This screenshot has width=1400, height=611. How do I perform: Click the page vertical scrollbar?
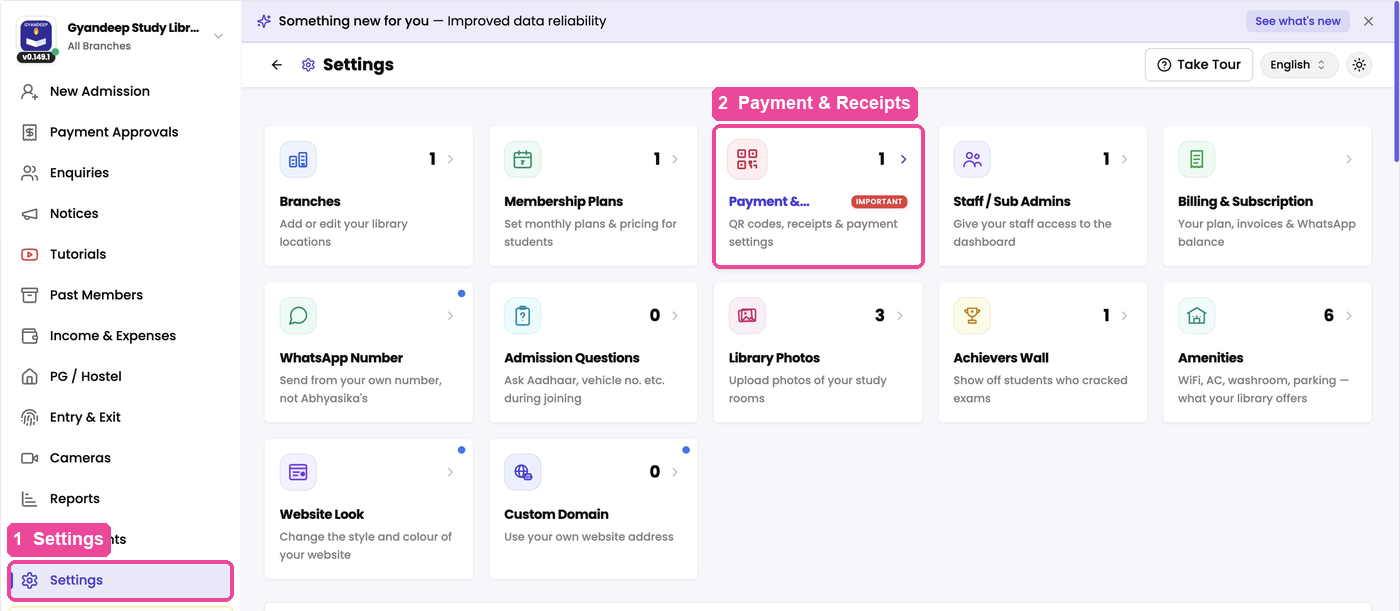(x=1396, y=80)
